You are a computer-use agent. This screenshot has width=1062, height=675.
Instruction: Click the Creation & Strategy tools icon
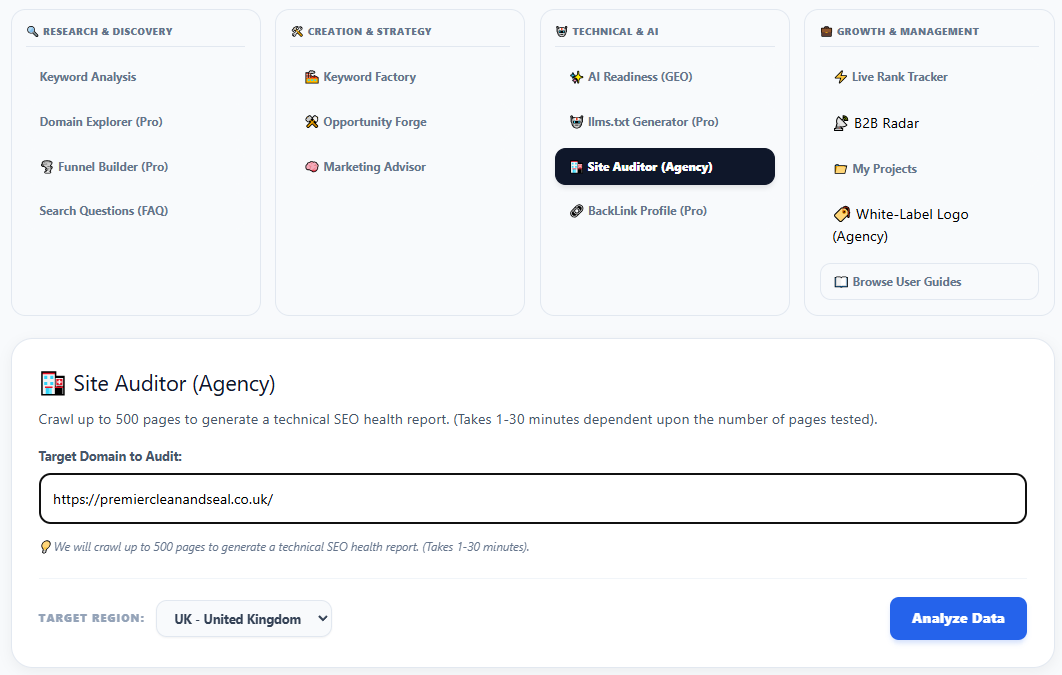tap(297, 31)
